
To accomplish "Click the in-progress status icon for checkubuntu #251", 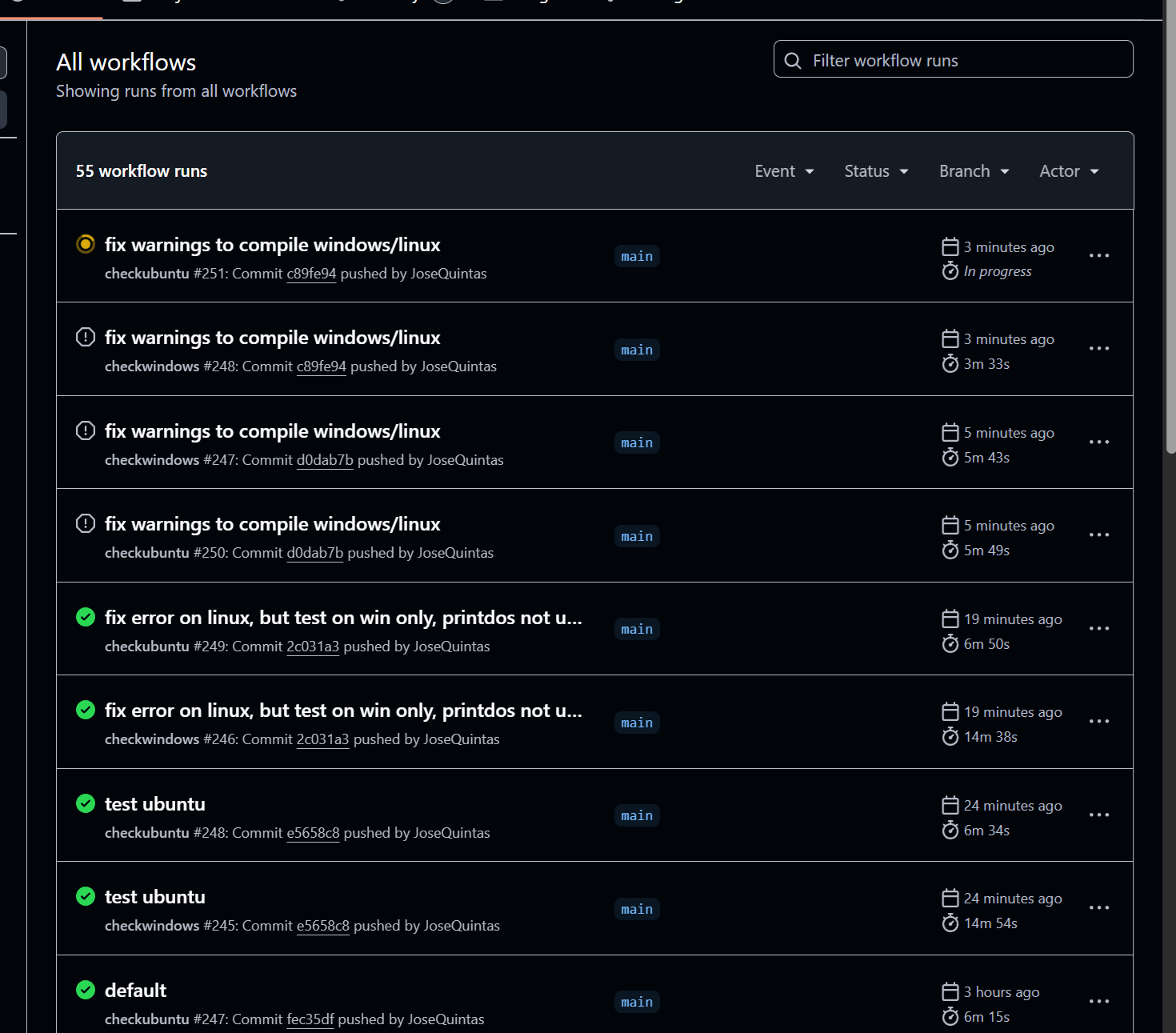I will [85, 244].
